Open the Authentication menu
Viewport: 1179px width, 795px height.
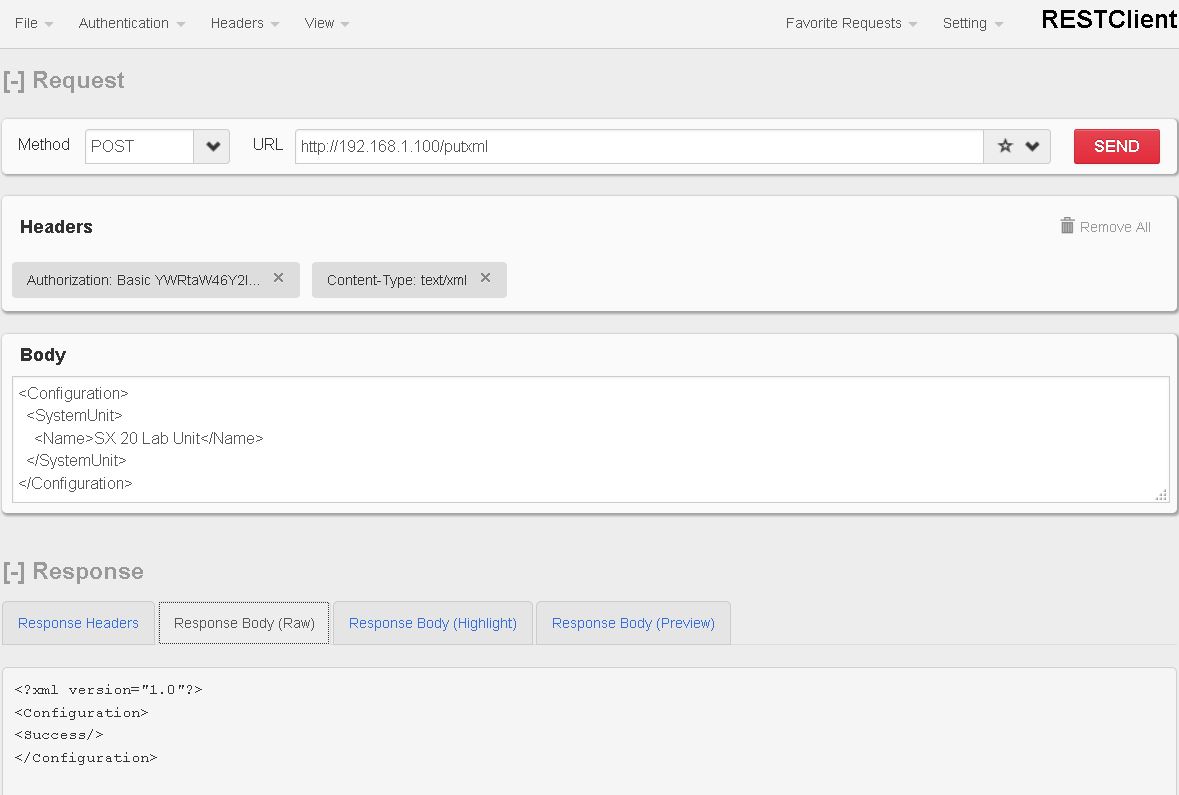pos(131,23)
